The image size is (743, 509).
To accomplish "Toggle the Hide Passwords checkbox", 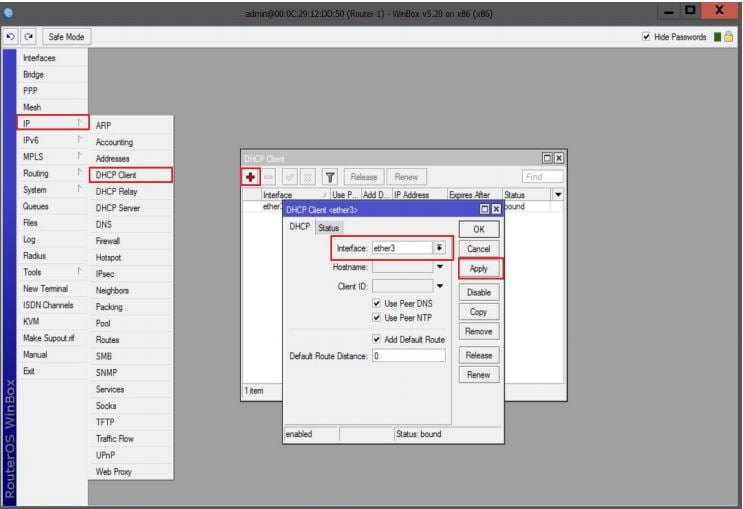I will pos(646,37).
